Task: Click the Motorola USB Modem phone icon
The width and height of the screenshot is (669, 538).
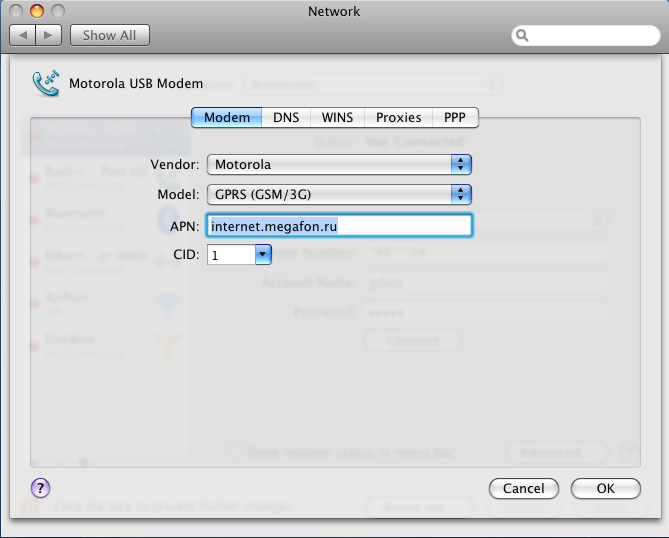Action: 46,83
